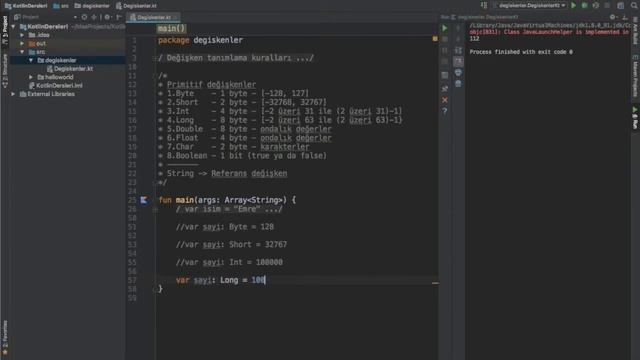This screenshot has width=640, height=360.
Task: Click the run gutter icon beside fun main
Action: [x=144, y=200]
